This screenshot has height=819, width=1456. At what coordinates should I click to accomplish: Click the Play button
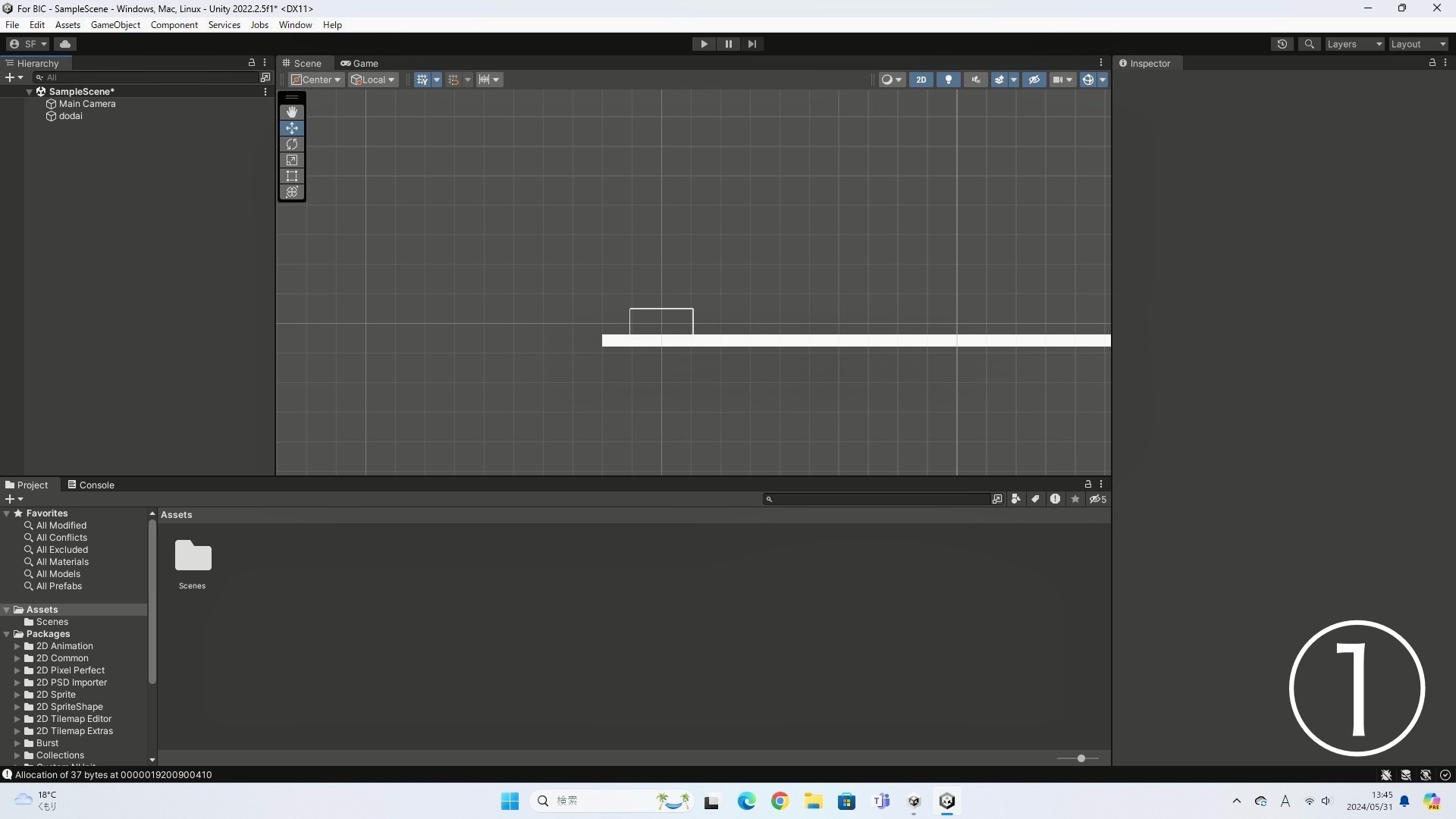(704, 44)
